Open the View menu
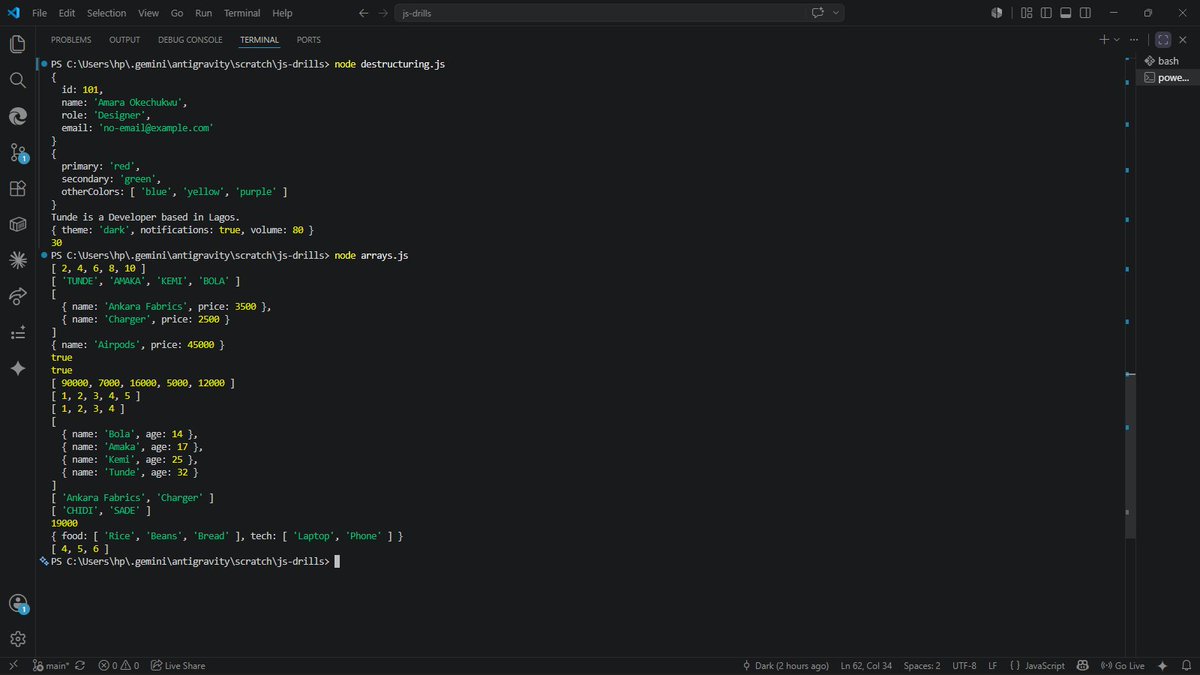1200x675 pixels. click(148, 13)
